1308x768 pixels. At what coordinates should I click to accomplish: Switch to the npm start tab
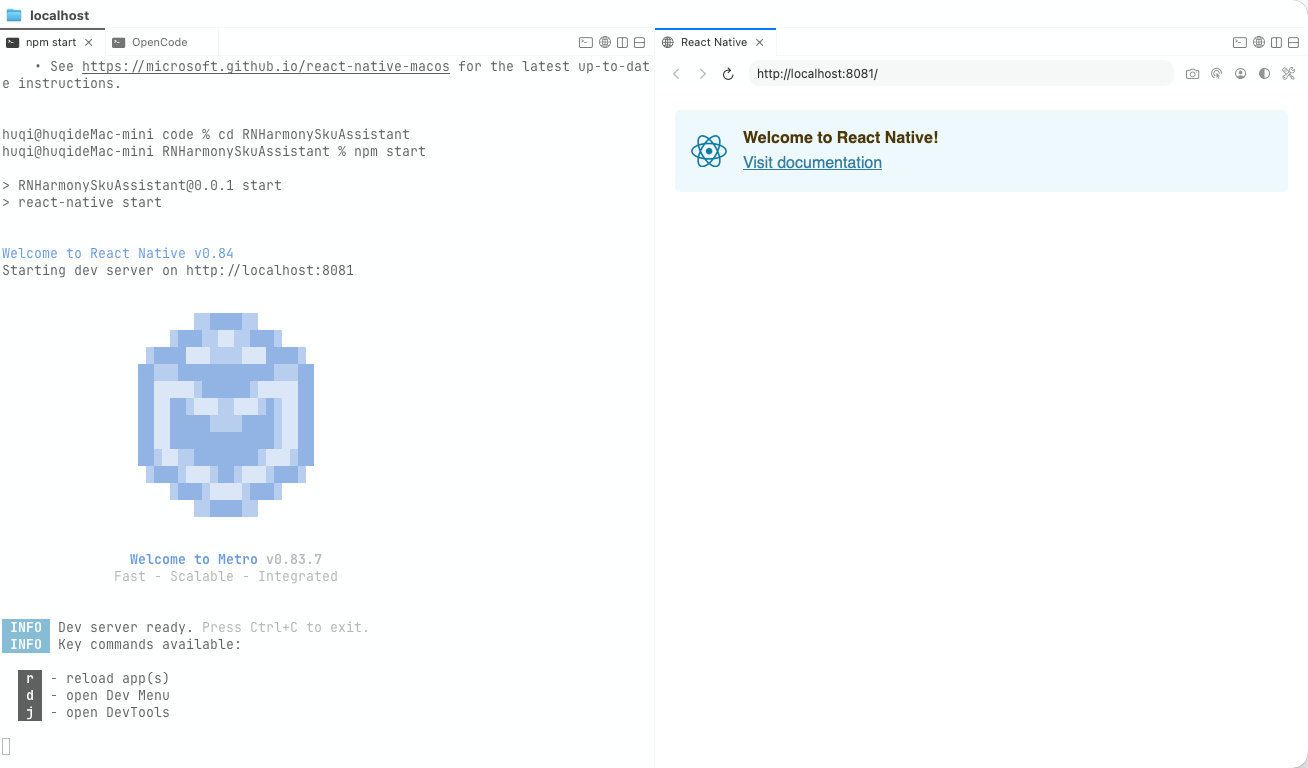click(x=51, y=42)
